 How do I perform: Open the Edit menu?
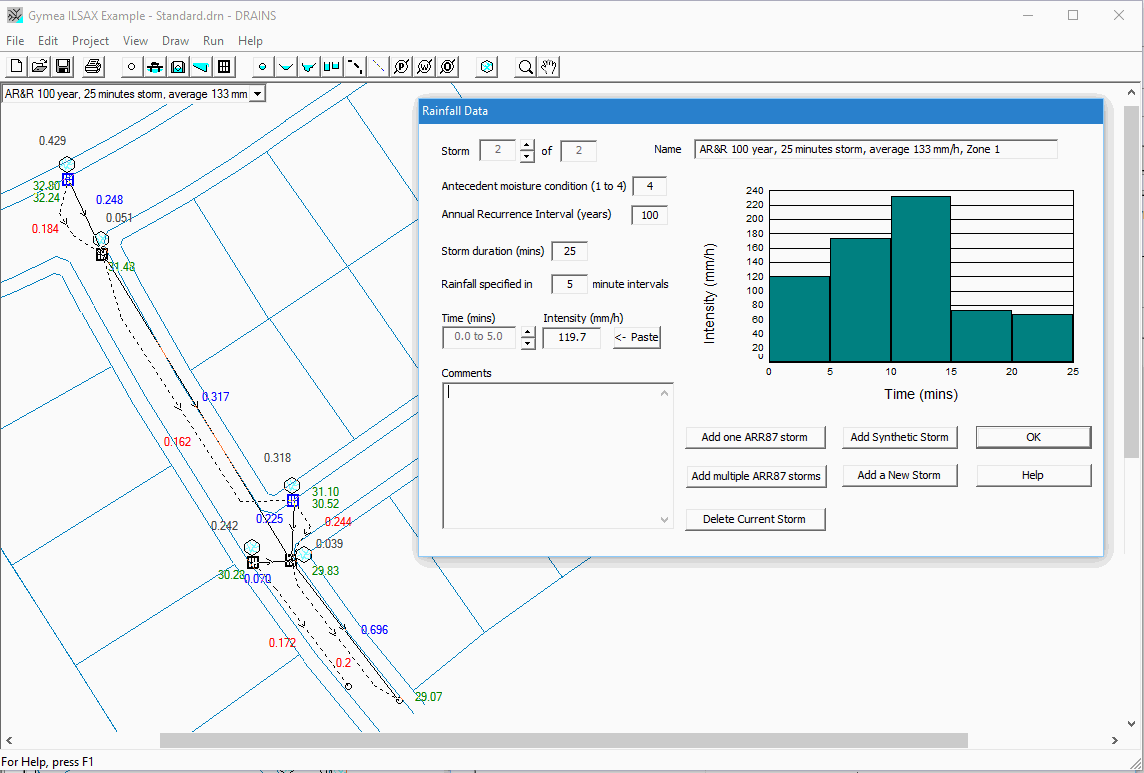pos(48,41)
